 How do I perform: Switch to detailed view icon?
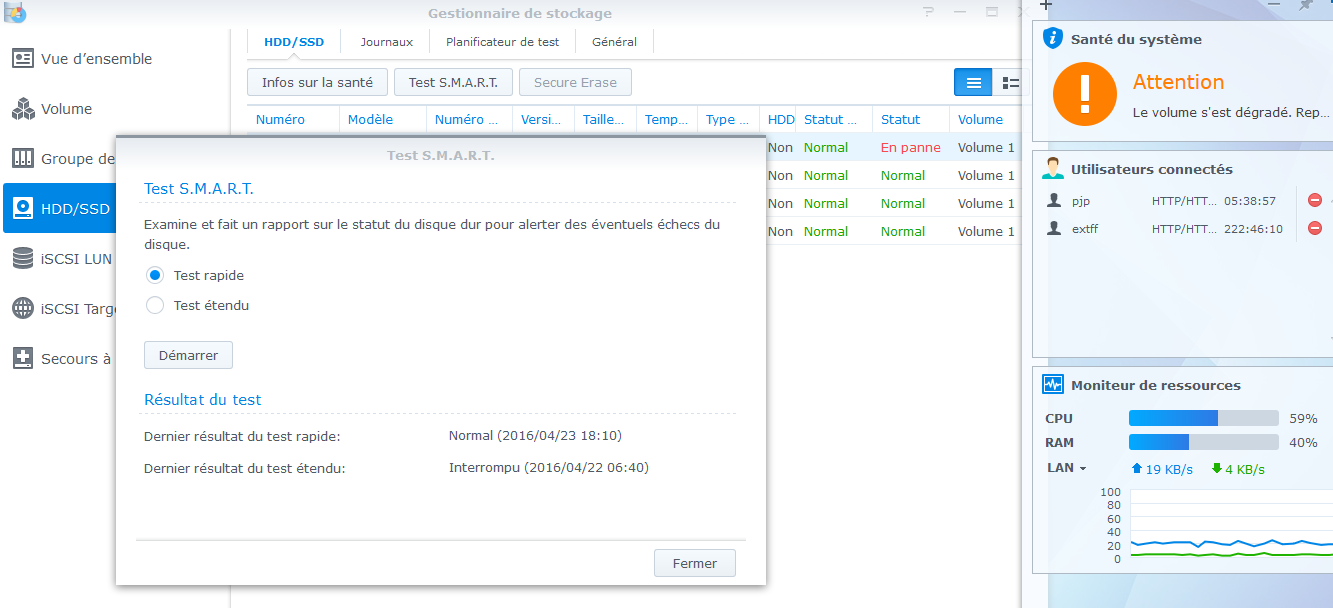1010,83
